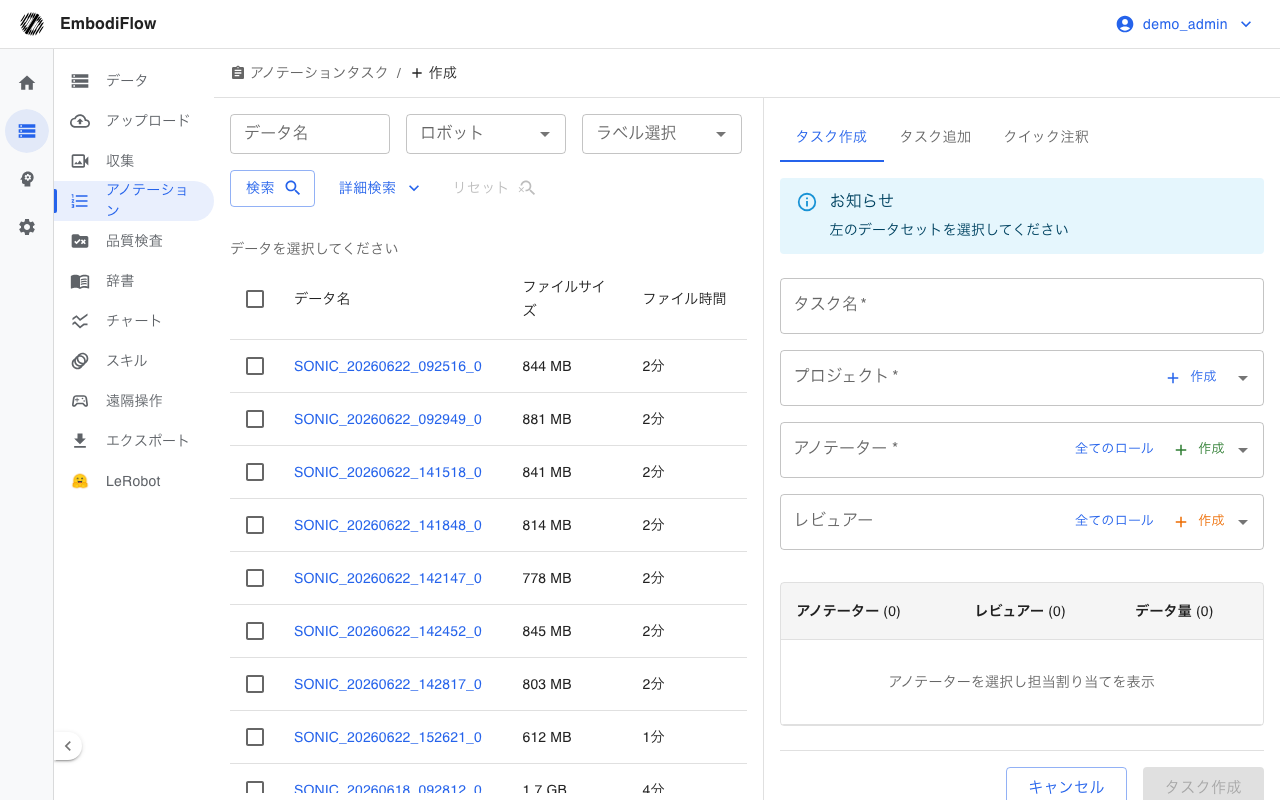Screen dimensions: 1280x800
Task: Focus the タスク名 input field
Action: (x=1022, y=306)
